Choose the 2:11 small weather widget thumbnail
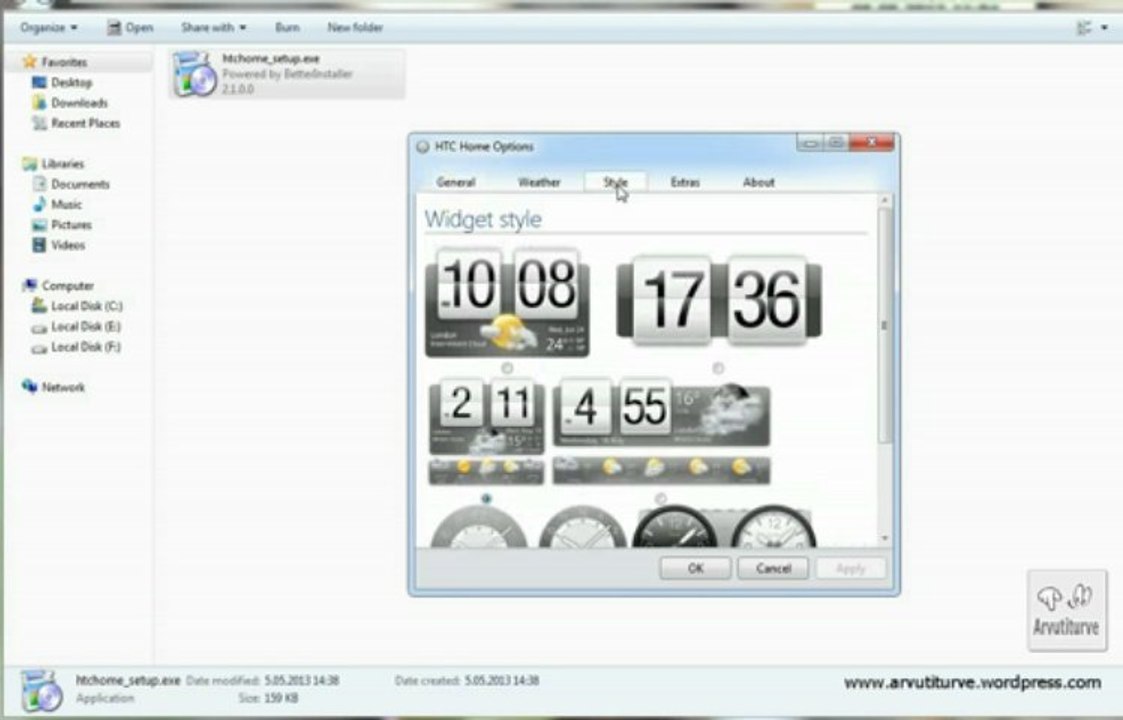The image size is (1123, 720). [x=487, y=431]
